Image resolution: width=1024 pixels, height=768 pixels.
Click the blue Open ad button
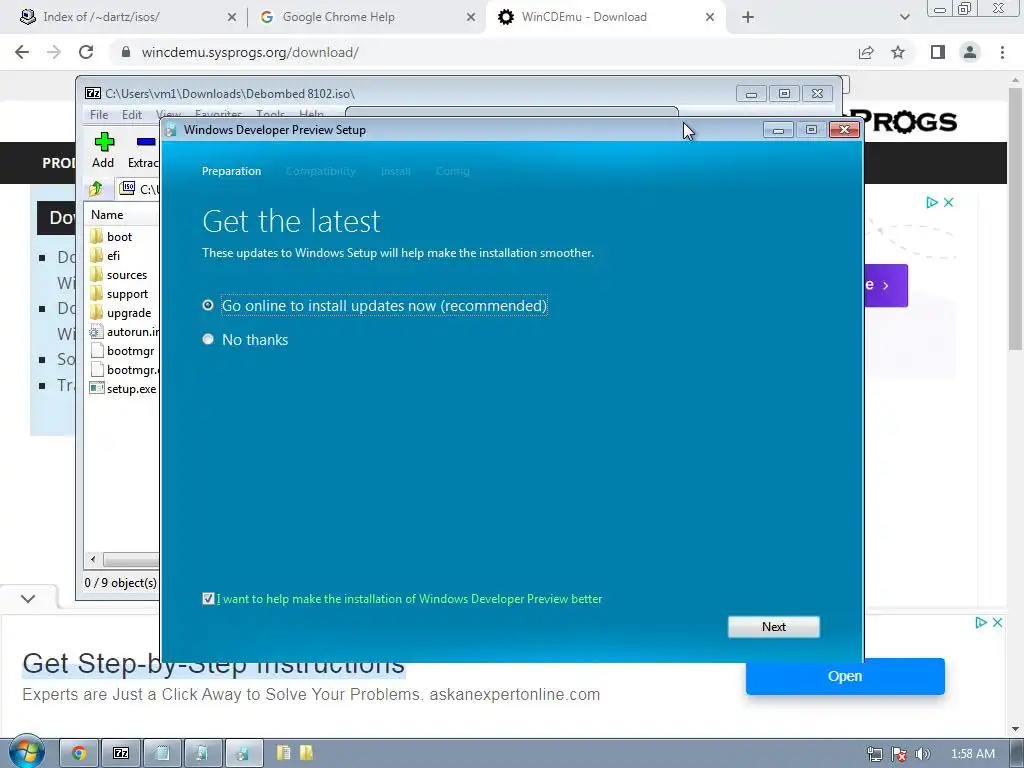(845, 676)
